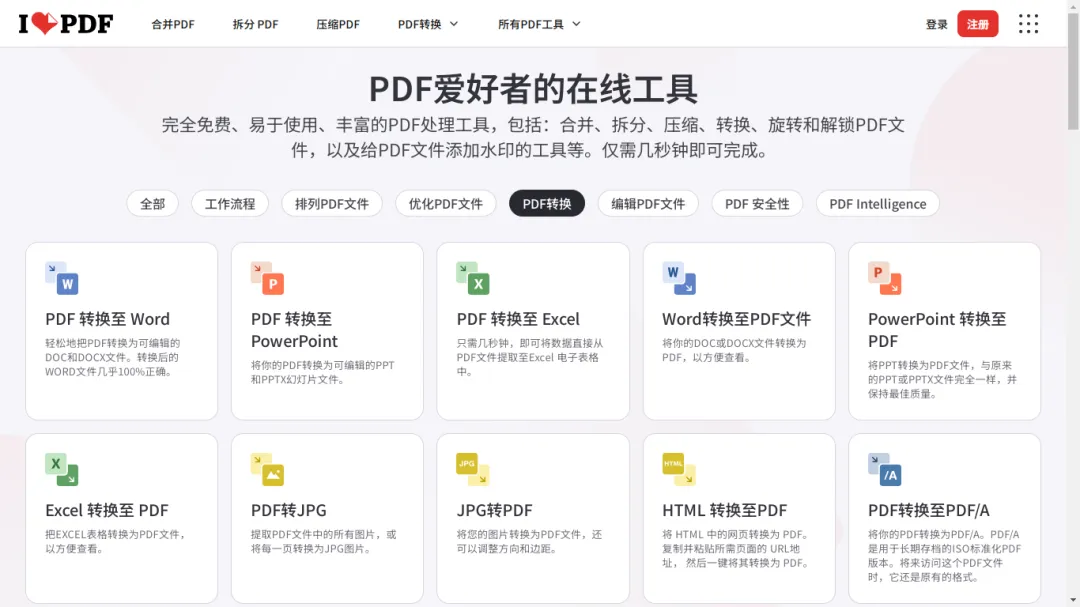1080x607 pixels.
Task: Click the Word to PDF icon
Action: (679, 278)
